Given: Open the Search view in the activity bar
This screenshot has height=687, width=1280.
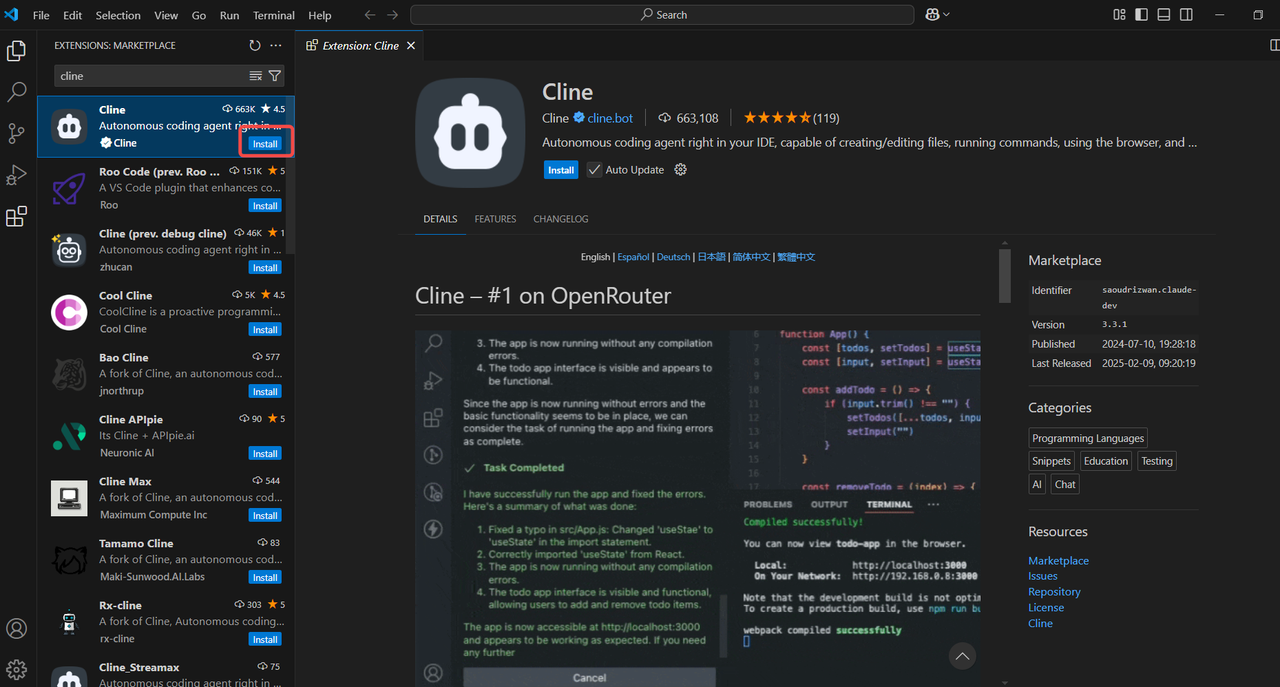Looking at the screenshot, I should pos(16,92).
